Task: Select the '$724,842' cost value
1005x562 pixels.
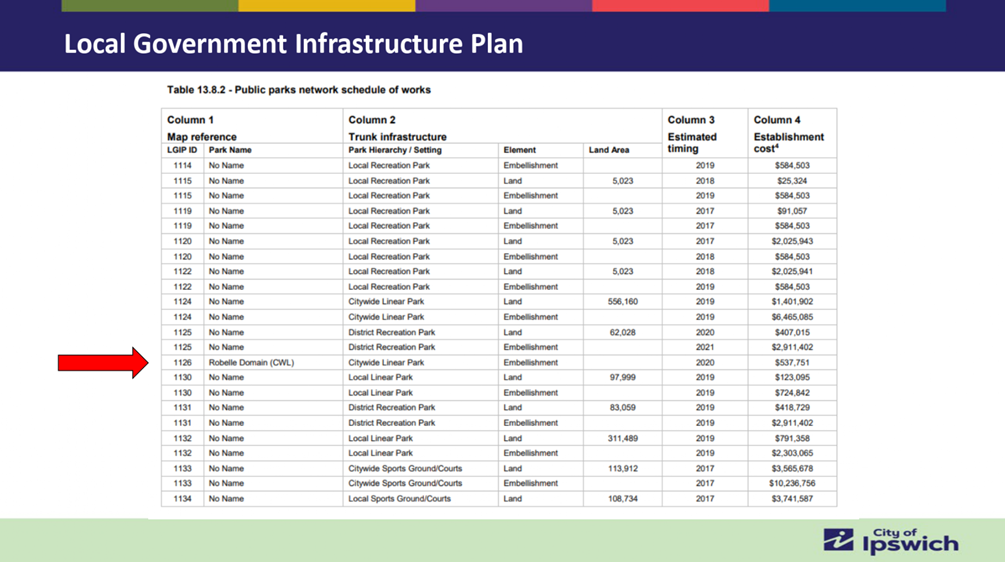Action: point(792,393)
